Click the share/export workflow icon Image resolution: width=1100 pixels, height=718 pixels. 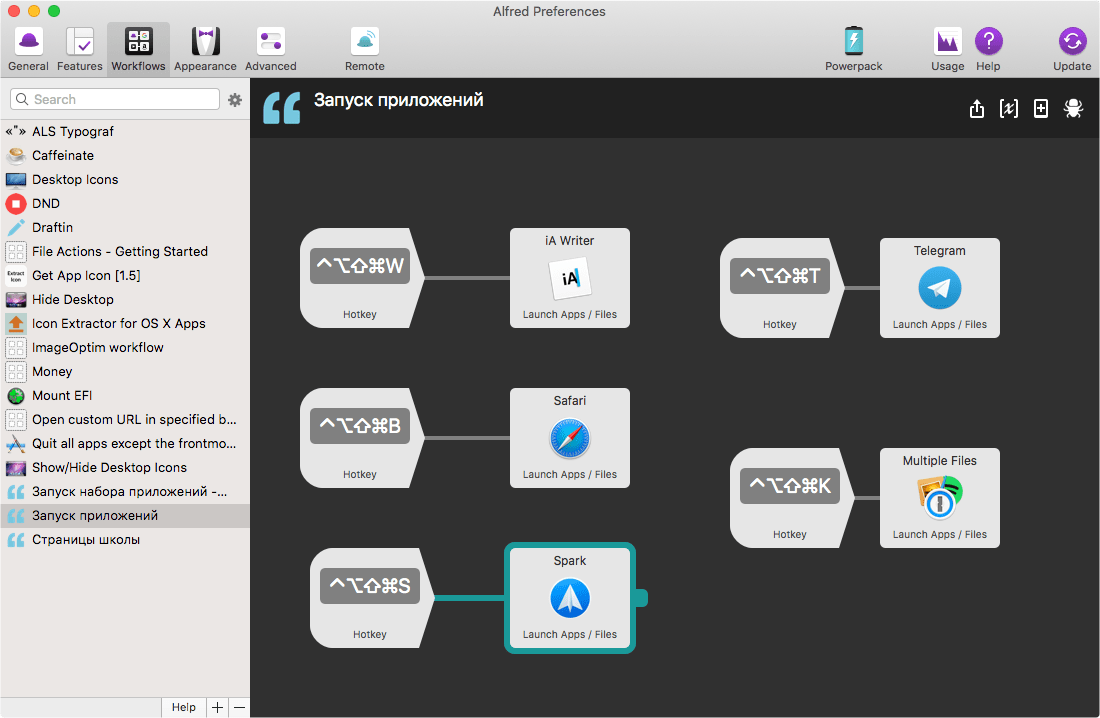[977, 109]
